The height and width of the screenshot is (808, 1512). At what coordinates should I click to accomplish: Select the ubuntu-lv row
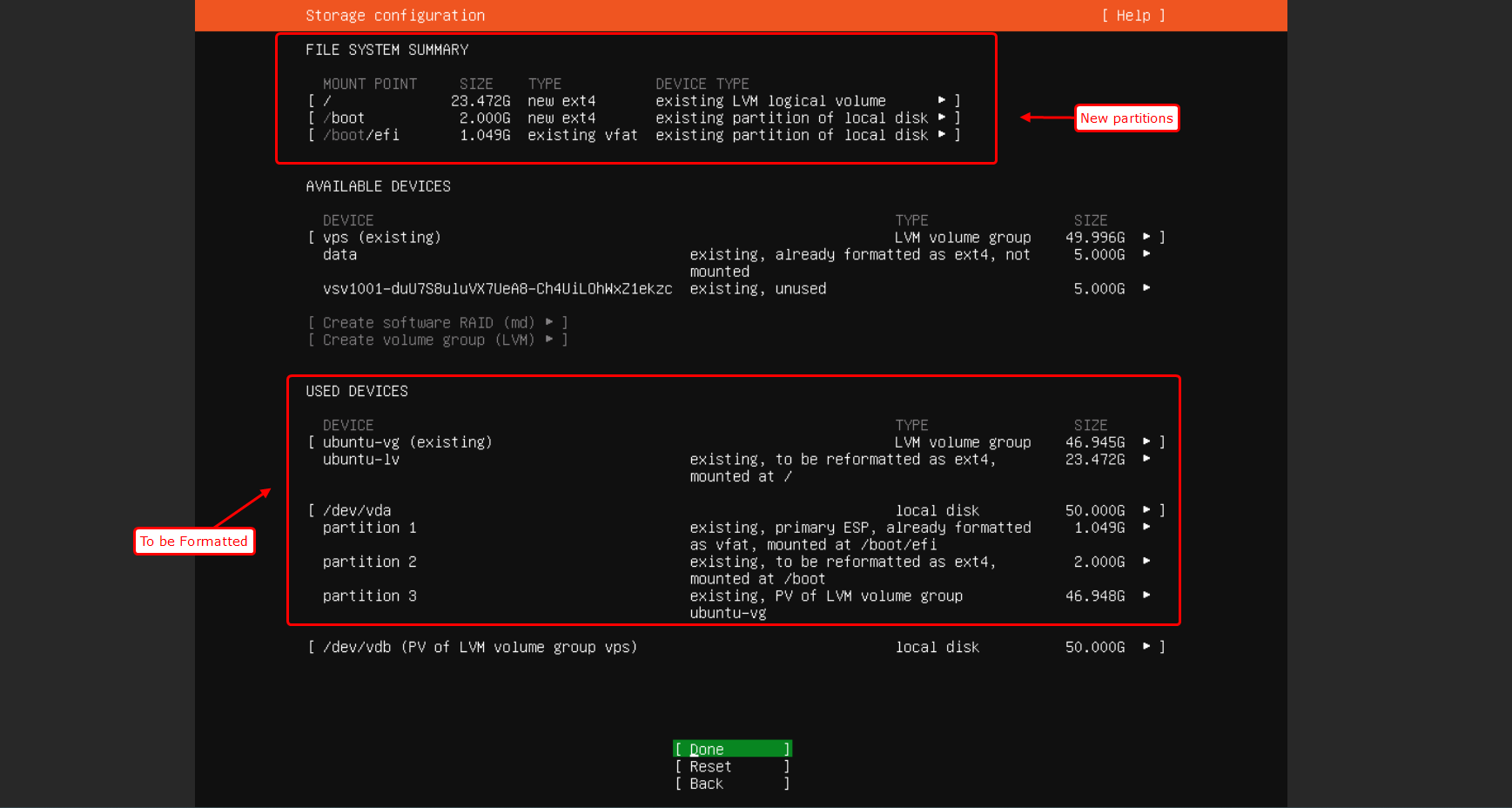(736, 468)
